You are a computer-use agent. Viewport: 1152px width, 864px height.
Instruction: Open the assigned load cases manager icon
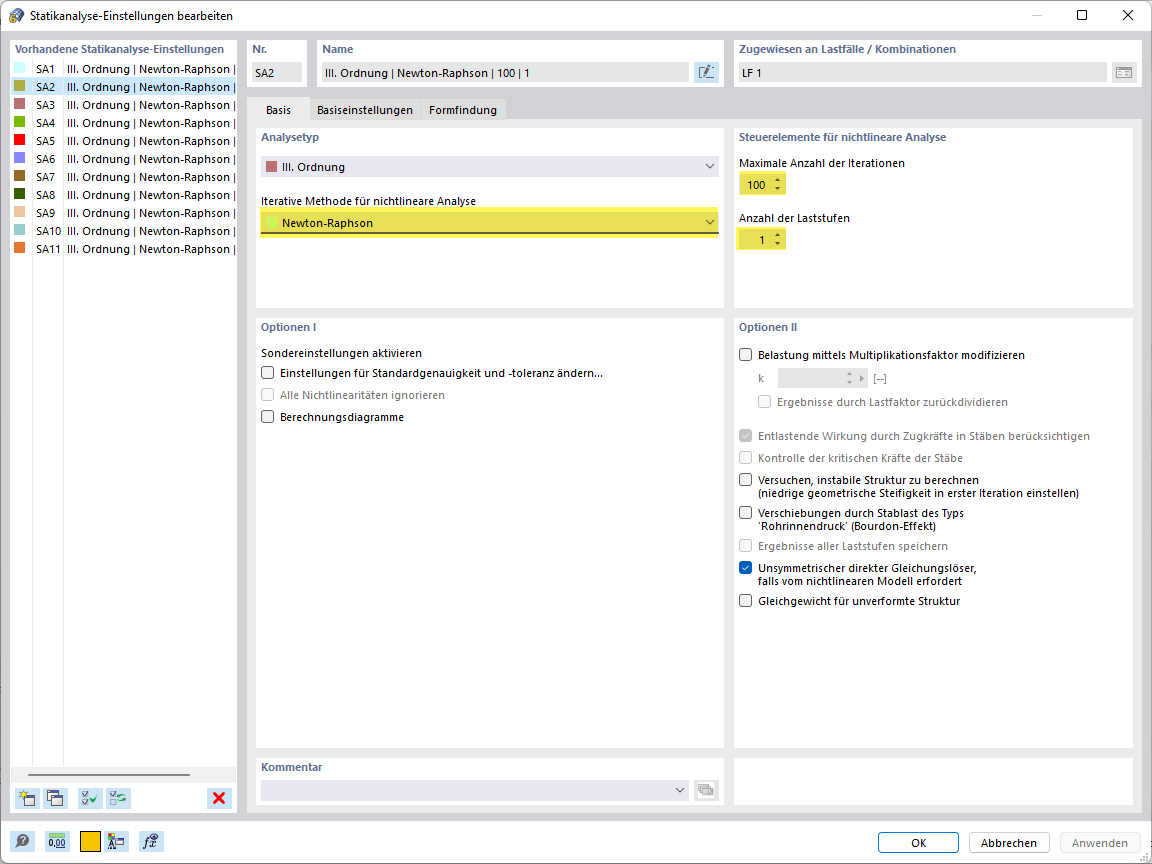(x=1124, y=71)
